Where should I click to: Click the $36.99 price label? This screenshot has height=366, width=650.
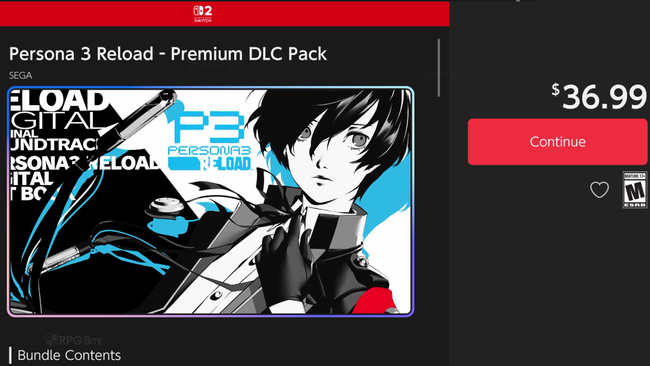click(x=599, y=97)
